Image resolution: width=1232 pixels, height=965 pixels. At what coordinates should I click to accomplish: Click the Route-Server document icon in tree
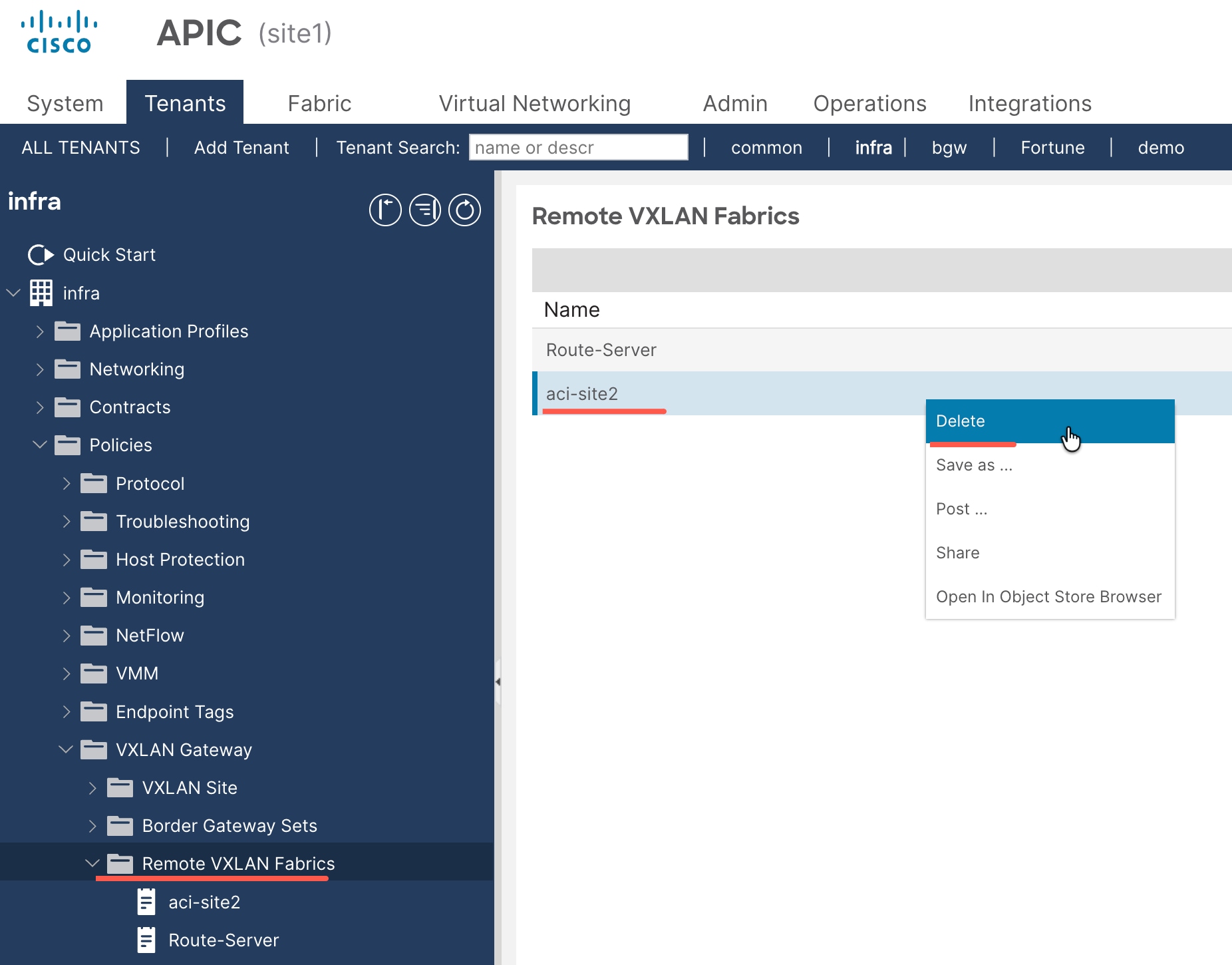click(146, 940)
